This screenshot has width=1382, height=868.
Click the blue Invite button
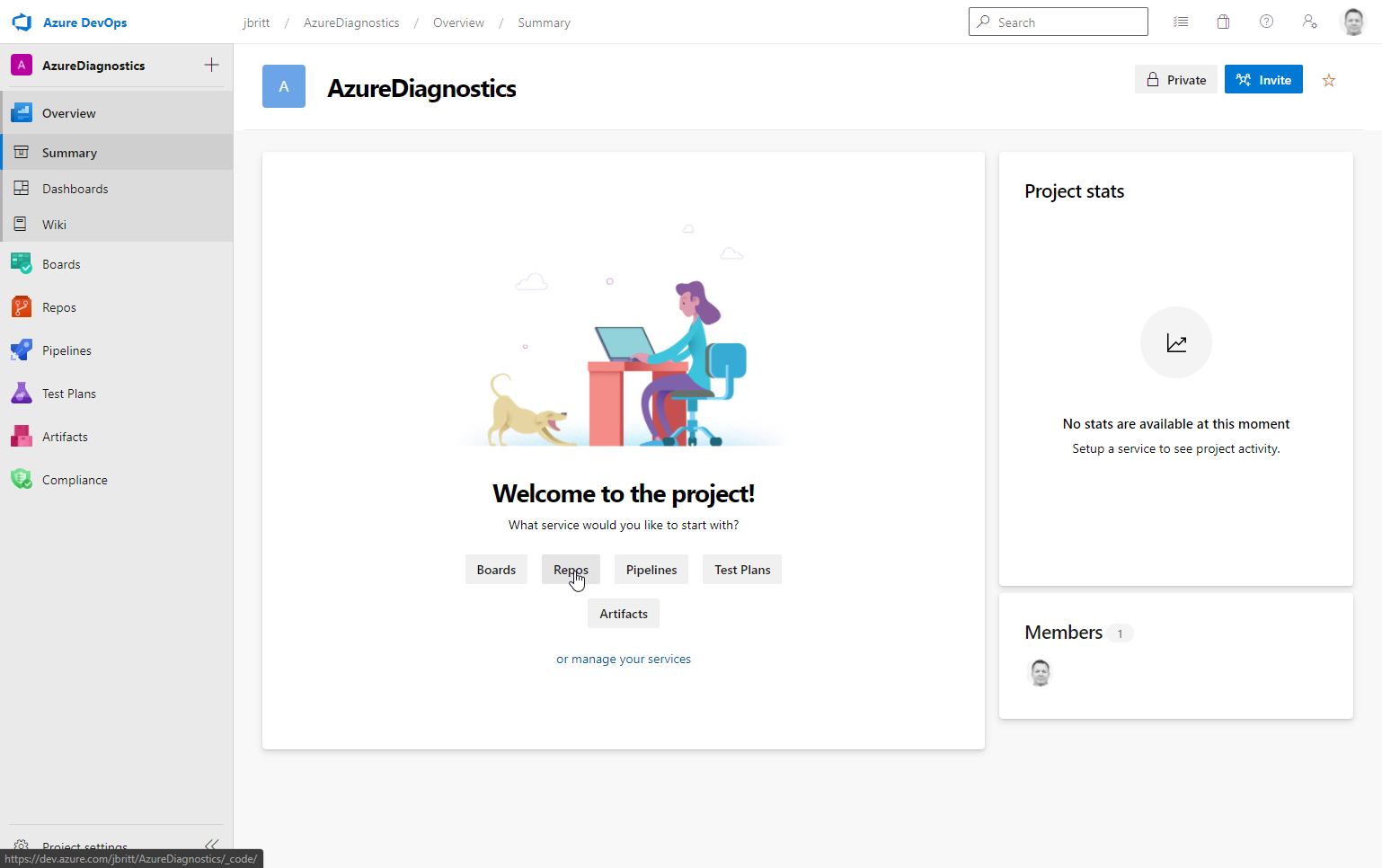coord(1263,80)
